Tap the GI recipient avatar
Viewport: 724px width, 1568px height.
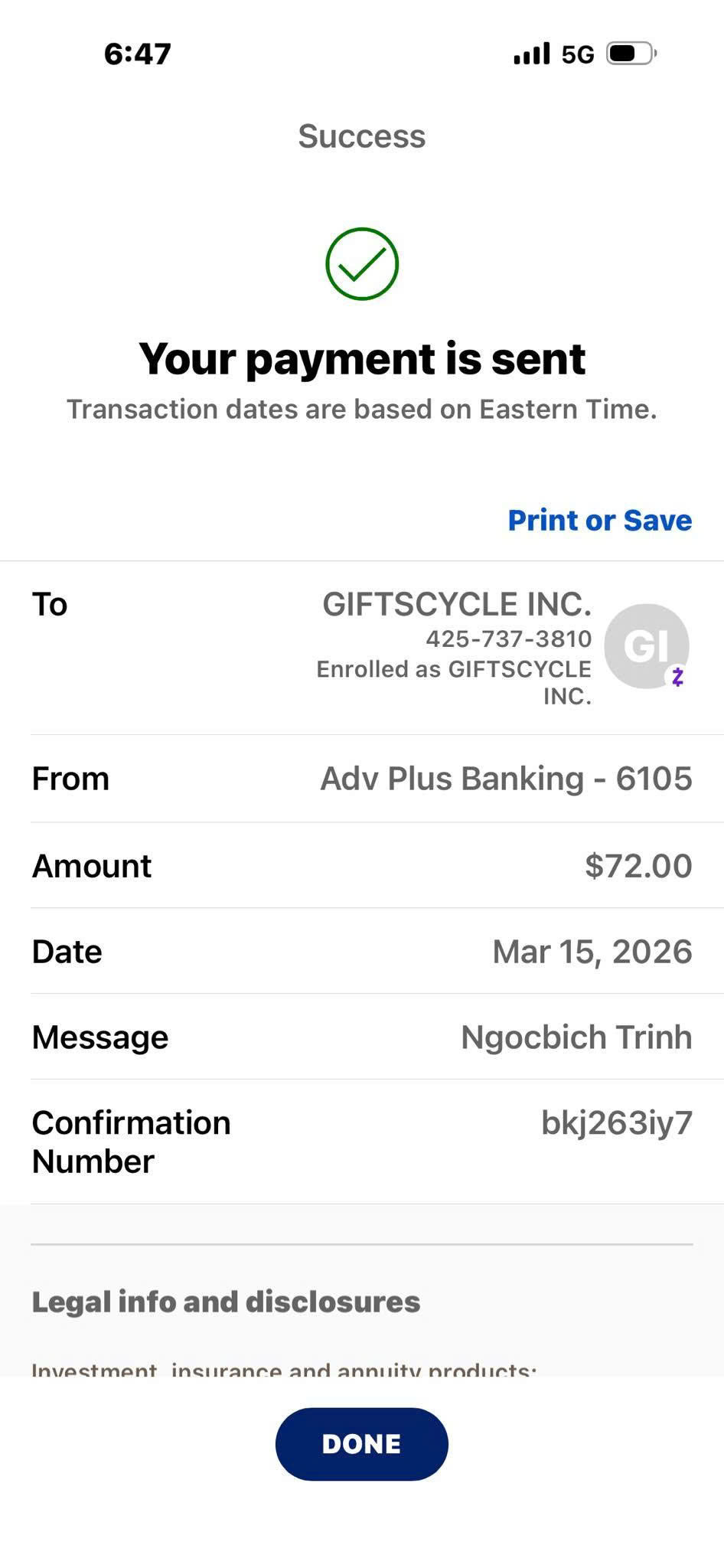pos(644,645)
